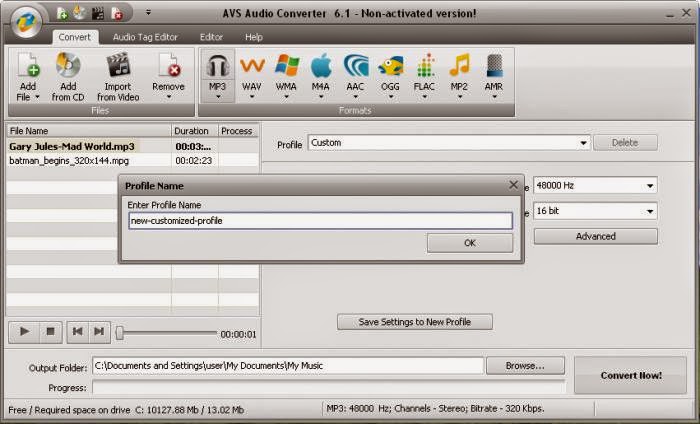Click the add file icon in the title bar quick toolbar
The width and height of the screenshot is (700, 424).
coord(62,14)
